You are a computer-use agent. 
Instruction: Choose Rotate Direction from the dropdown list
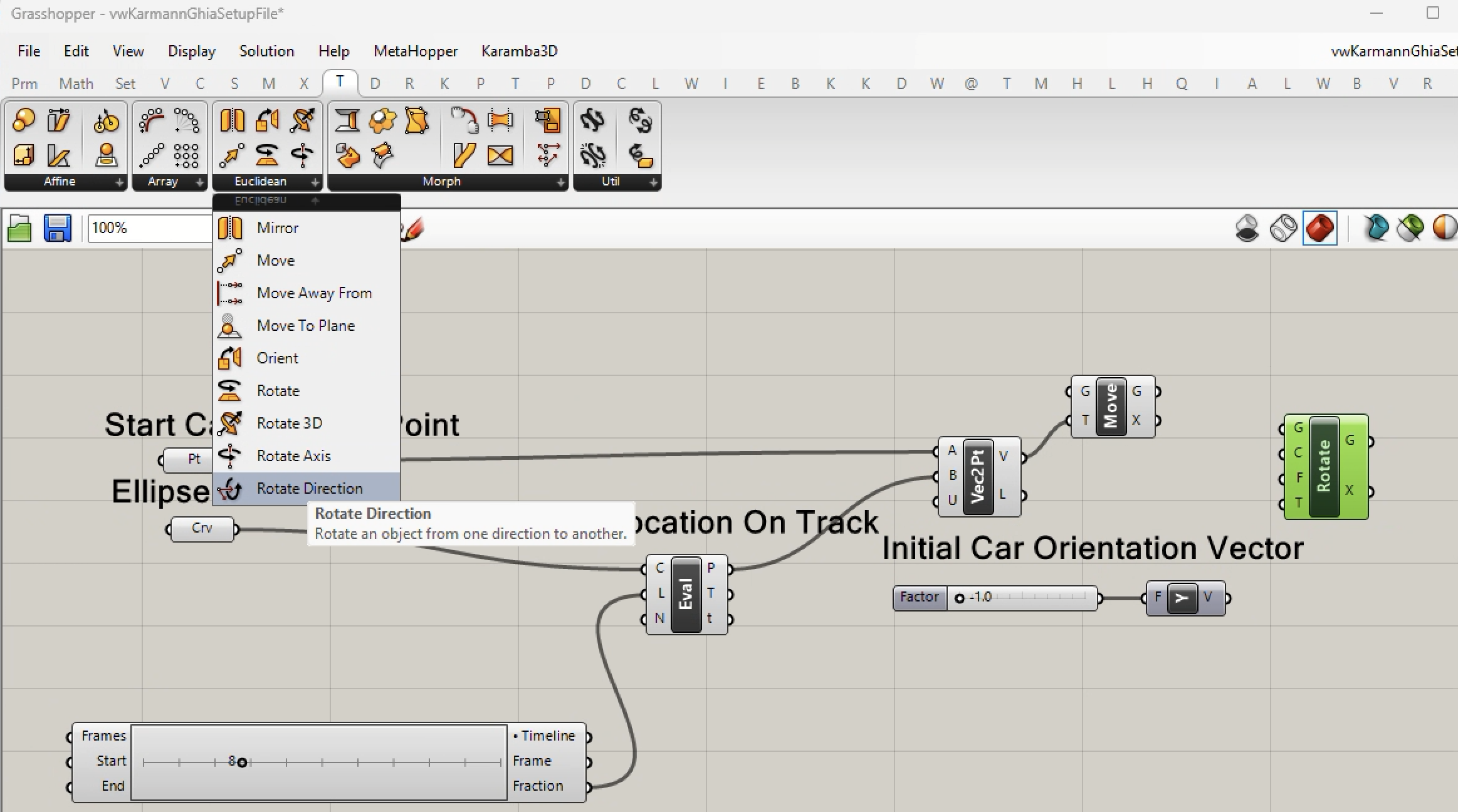(309, 489)
